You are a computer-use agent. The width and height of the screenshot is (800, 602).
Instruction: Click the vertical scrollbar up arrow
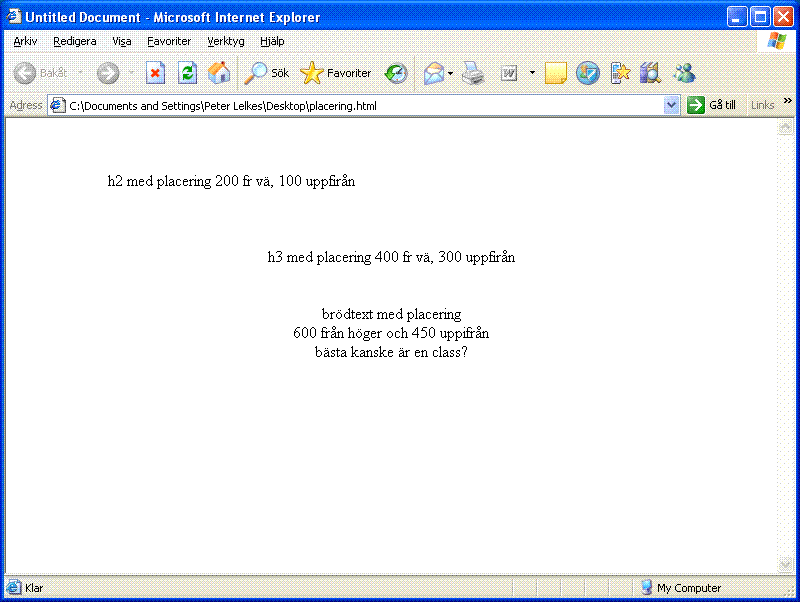coord(785,127)
